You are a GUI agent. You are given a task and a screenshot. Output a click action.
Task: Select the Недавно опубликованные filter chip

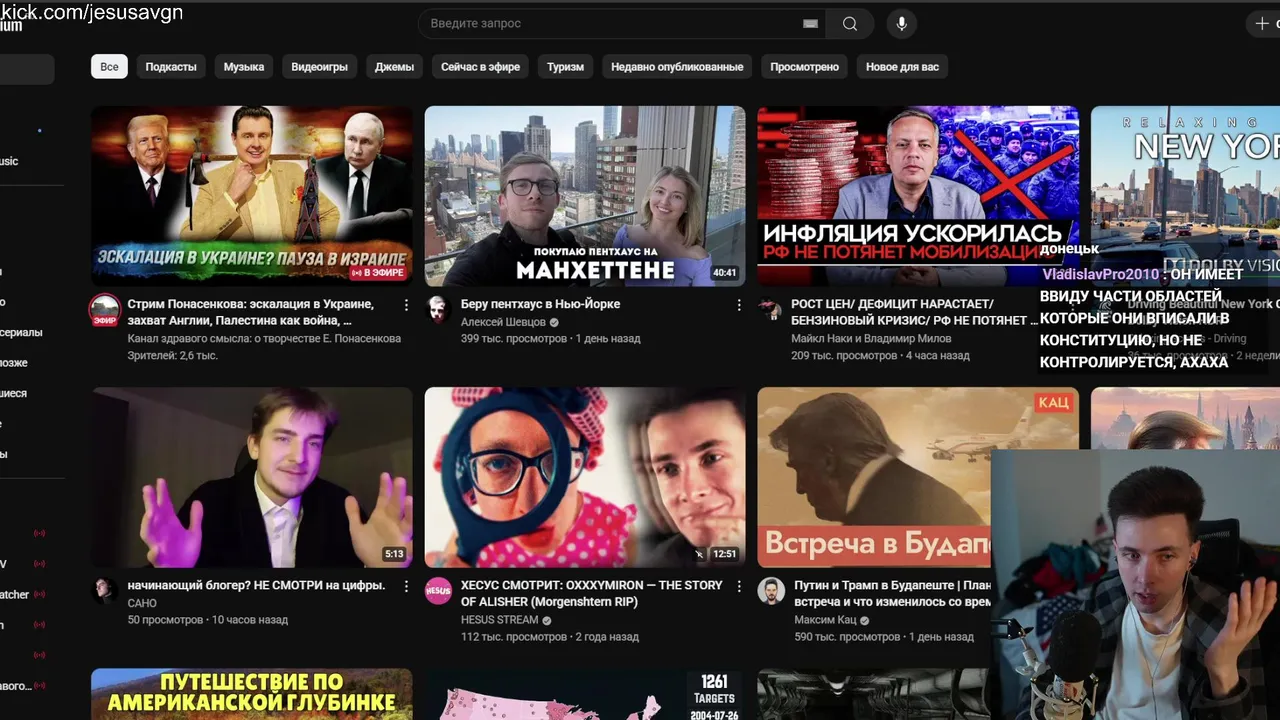pos(677,67)
